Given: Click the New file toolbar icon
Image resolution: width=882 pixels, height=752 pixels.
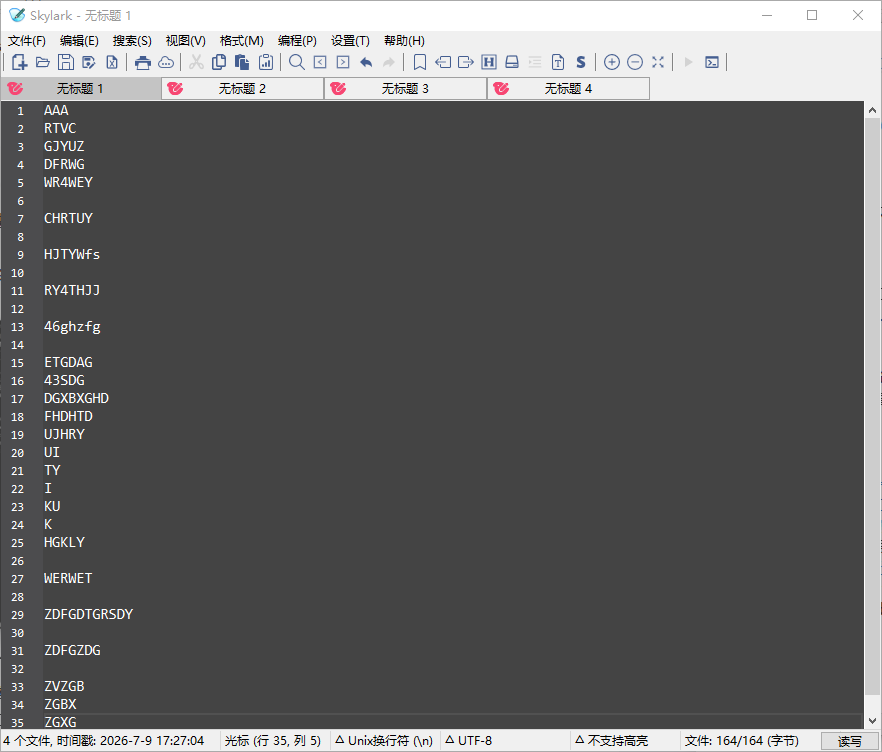Looking at the screenshot, I should click(20, 62).
